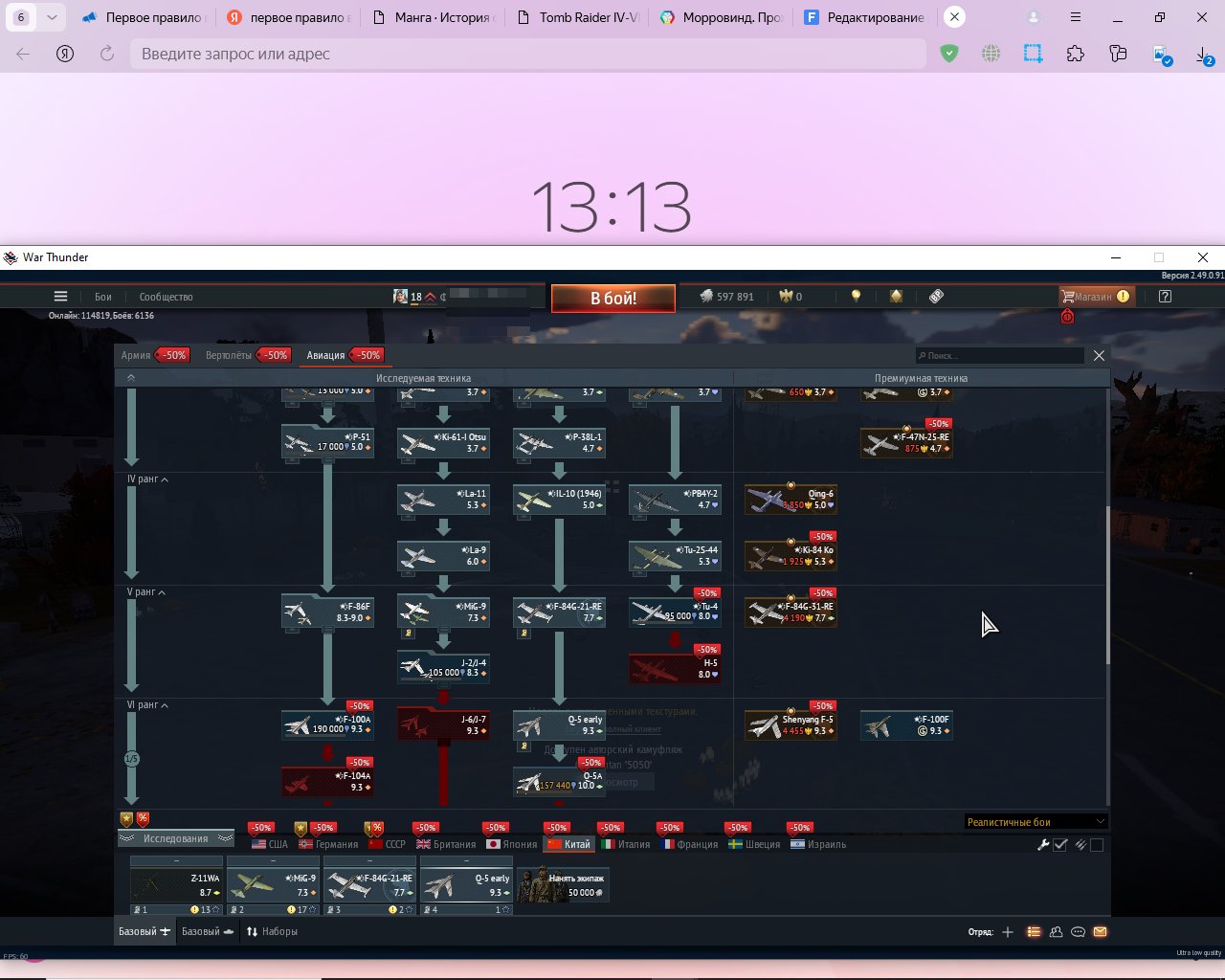
Task: Toggle the auto-refill ammo checkbox
Action: (1097, 845)
